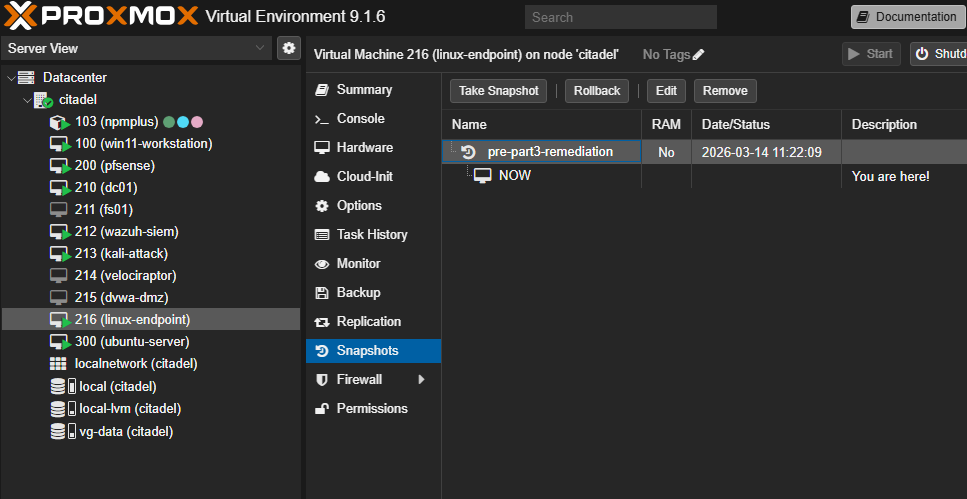967x499 pixels.
Task: Open the Permissions tab
Action: [374, 408]
